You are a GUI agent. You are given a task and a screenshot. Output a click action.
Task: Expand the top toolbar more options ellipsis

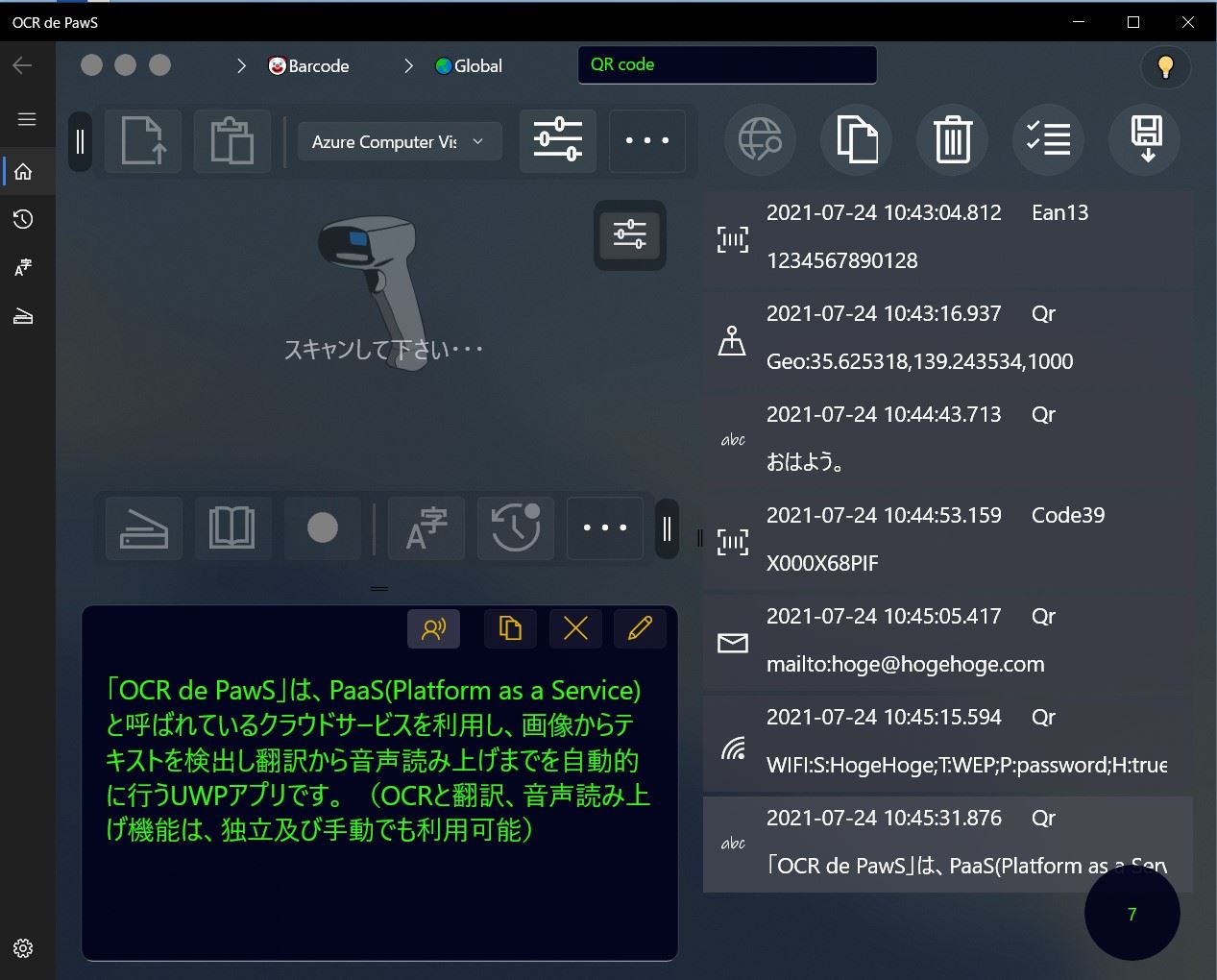[646, 141]
